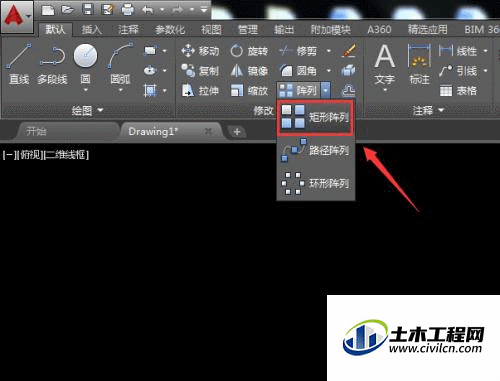Screen dimensions: 500x381
Task: Open the AutoCAD application menu button
Action: pyautogui.click(x=17, y=17)
